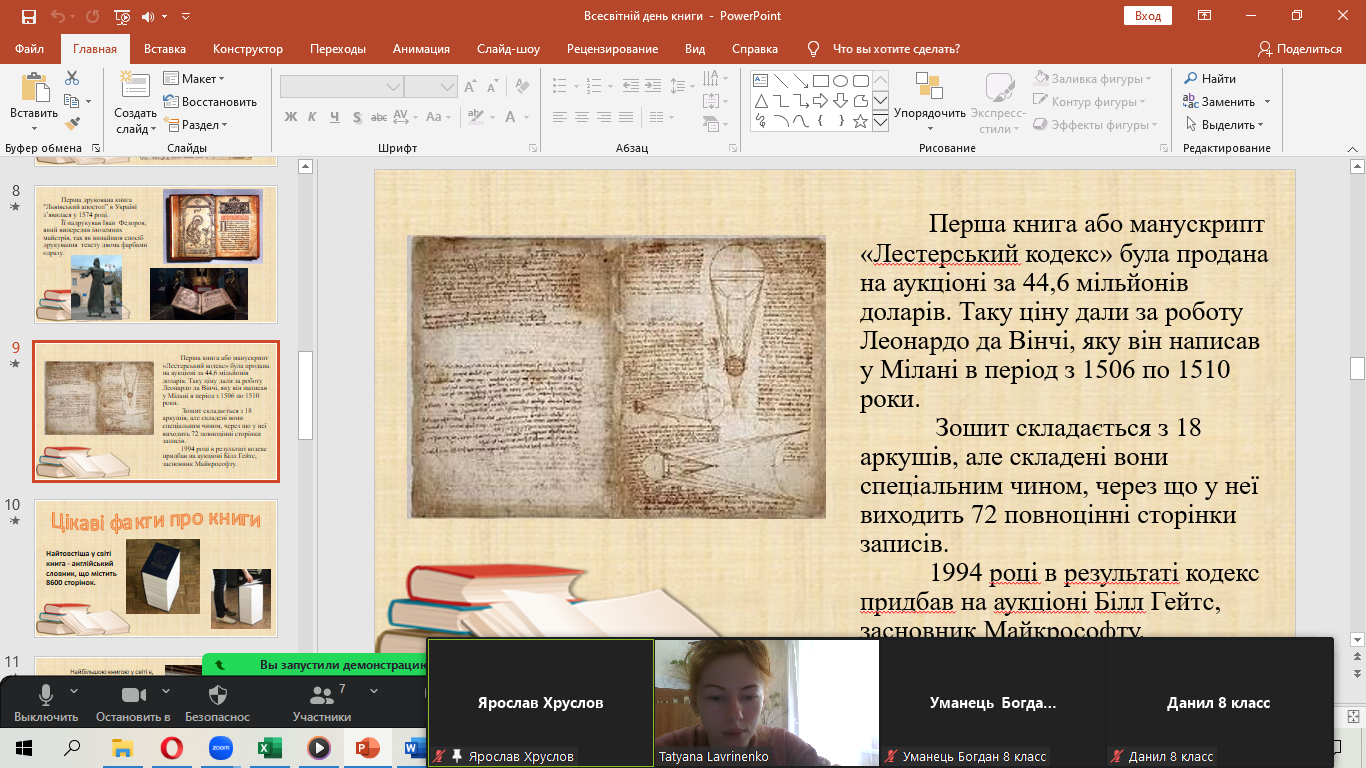Open the Анимация ribbon tab
The width and height of the screenshot is (1366, 768).
click(x=421, y=49)
